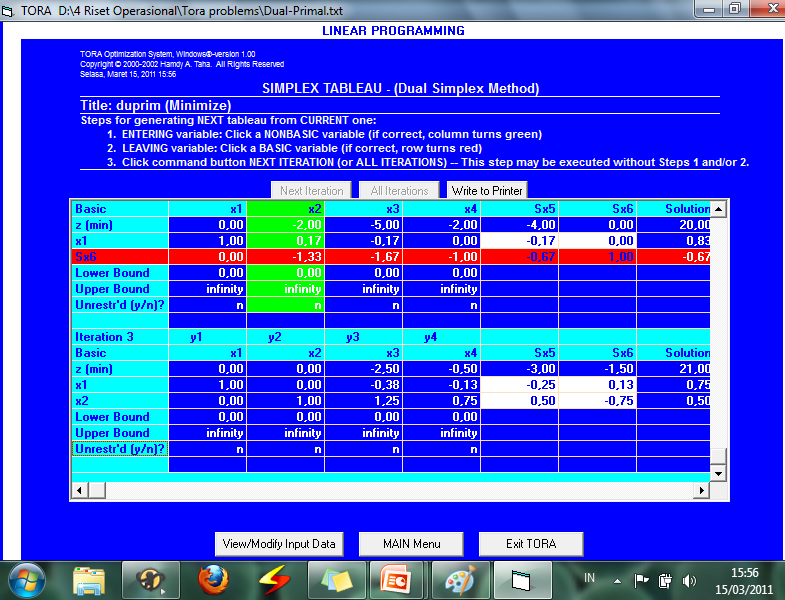Click the horizontal scrollbar thumb
The width and height of the screenshot is (785, 600).
(x=97, y=490)
